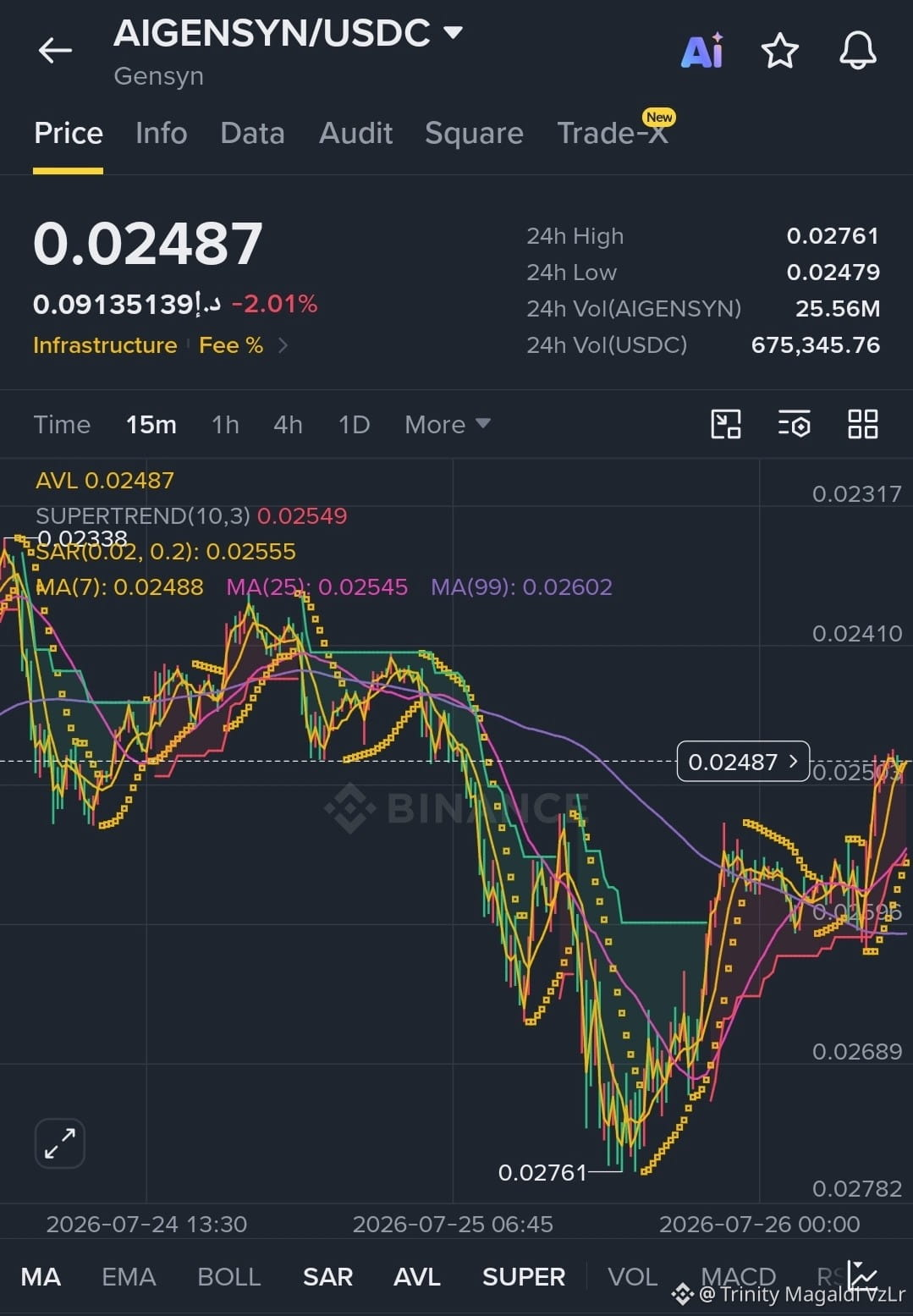Image resolution: width=913 pixels, height=1316 pixels.
Task: Switch to the Price tab
Action: coord(69,134)
